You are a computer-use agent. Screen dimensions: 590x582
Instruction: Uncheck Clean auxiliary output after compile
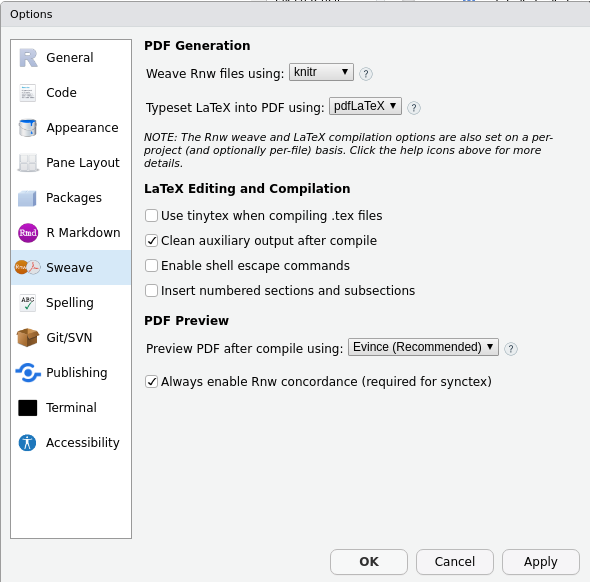(x=151, y=241)
